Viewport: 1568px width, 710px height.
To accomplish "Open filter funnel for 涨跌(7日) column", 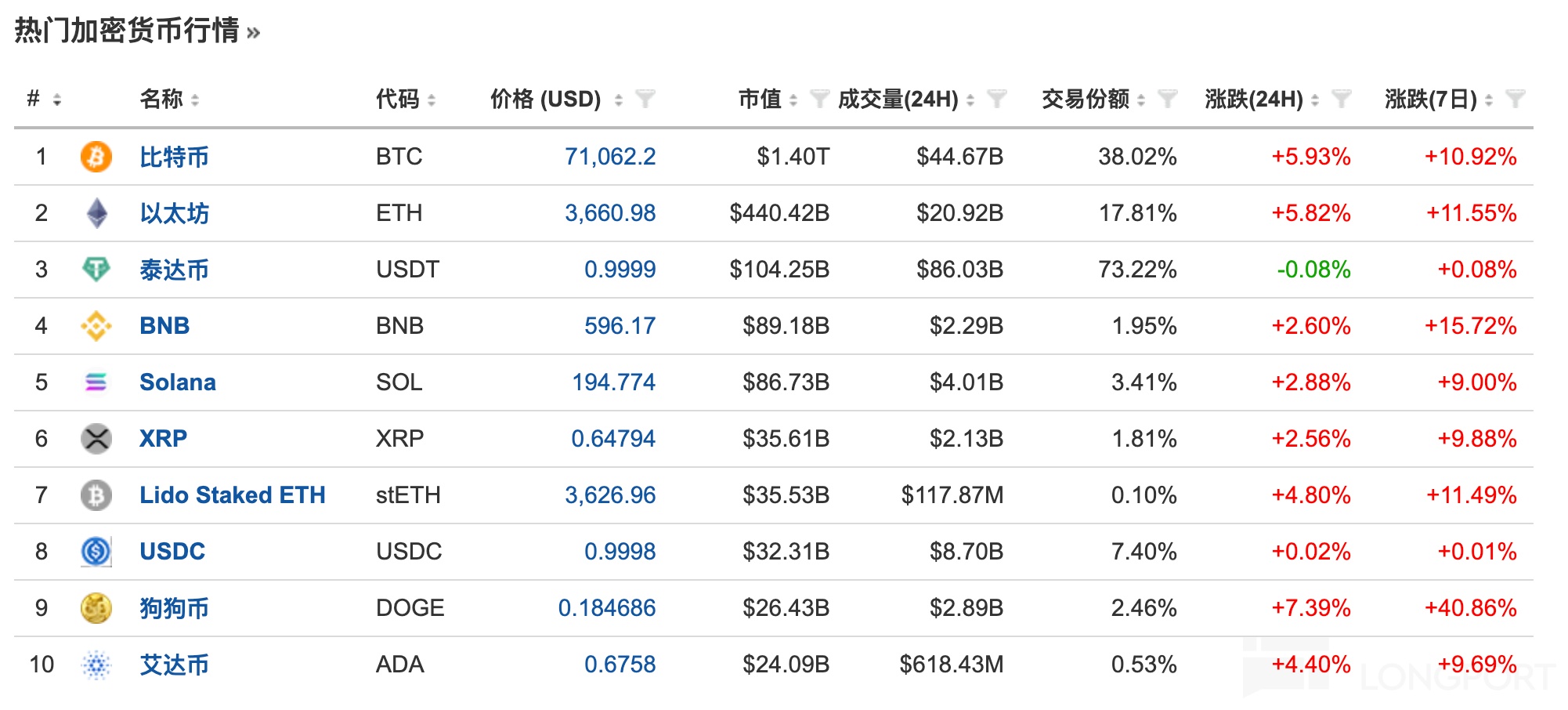I will point(1516,100).
